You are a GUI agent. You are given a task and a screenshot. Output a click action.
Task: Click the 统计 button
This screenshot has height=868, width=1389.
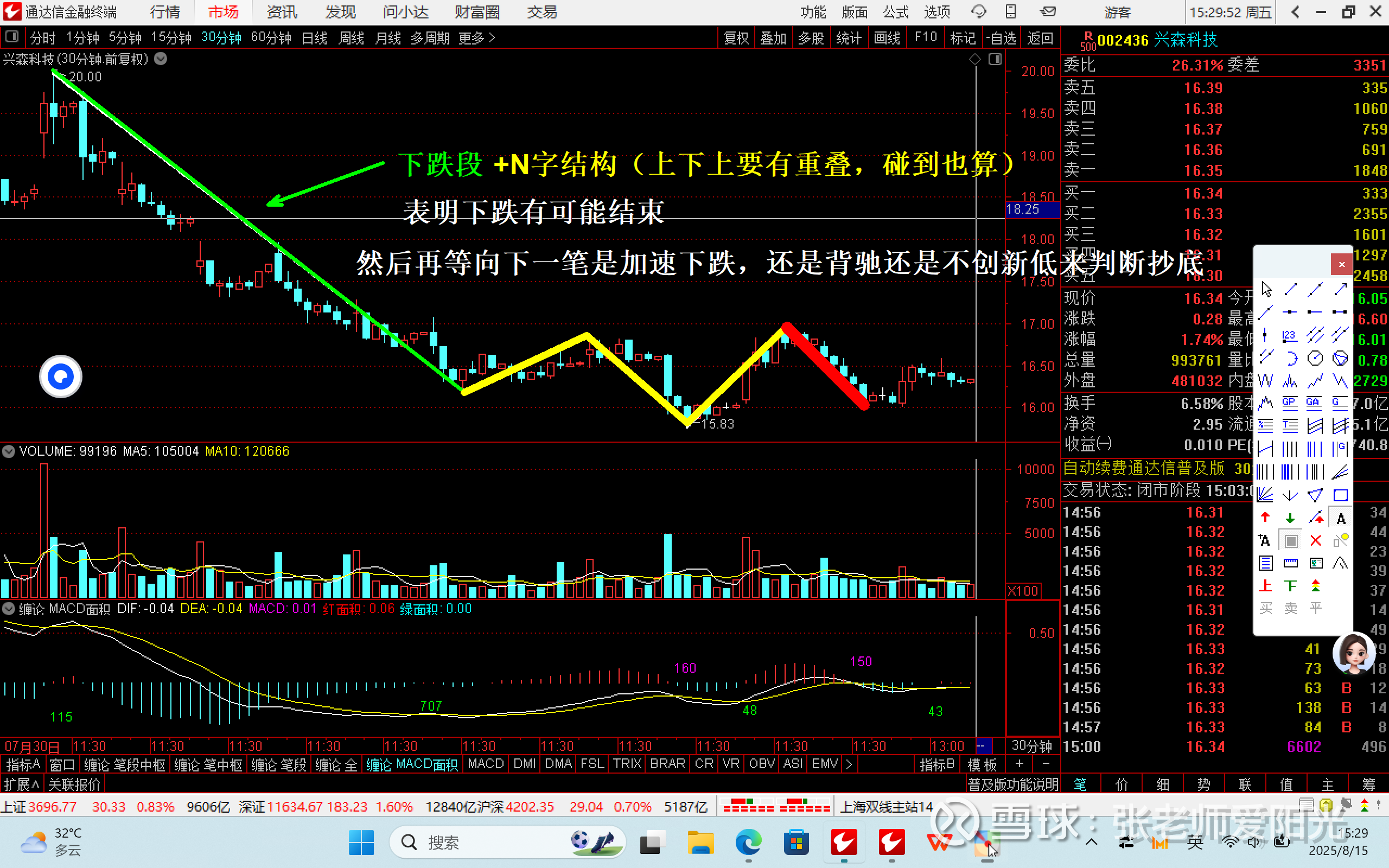pyautogui.click(x=849, y=38)
